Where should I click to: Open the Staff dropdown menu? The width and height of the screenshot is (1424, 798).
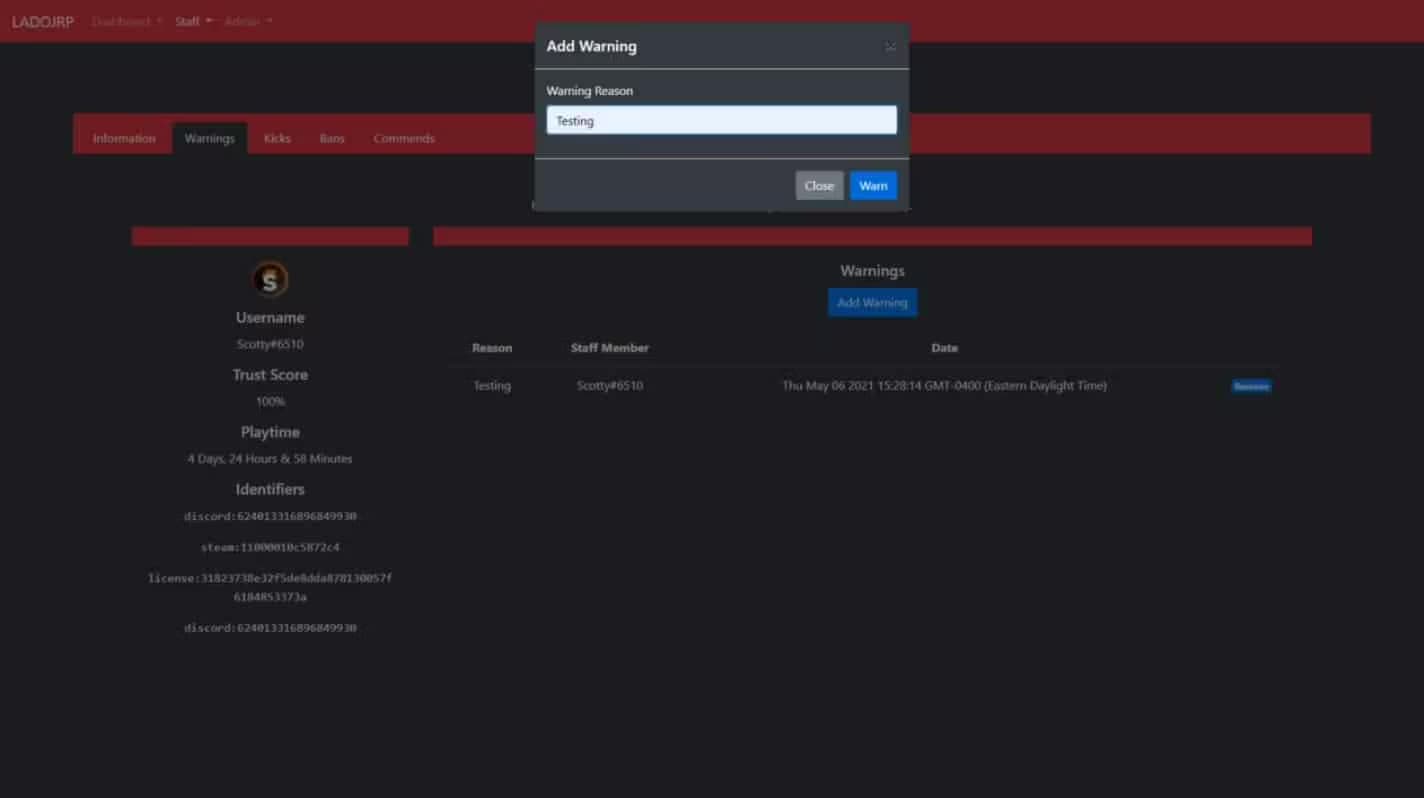coord(190,20)
